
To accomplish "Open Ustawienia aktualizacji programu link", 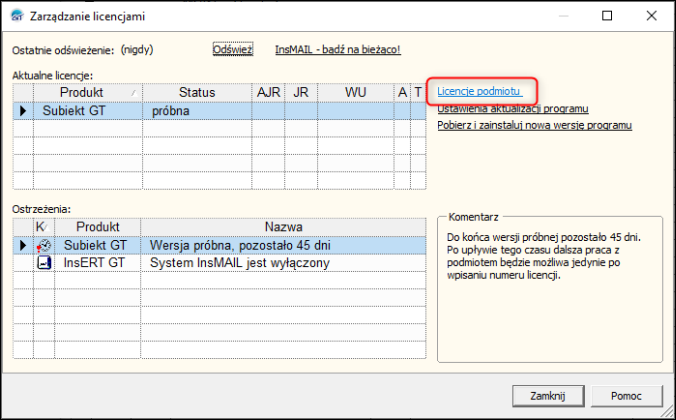I will click(x=513, y=108).
